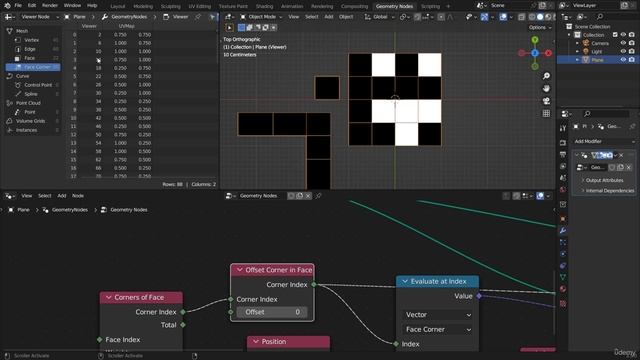Open viewport View menu
This screenshot has width=640, height=360.
294,17
